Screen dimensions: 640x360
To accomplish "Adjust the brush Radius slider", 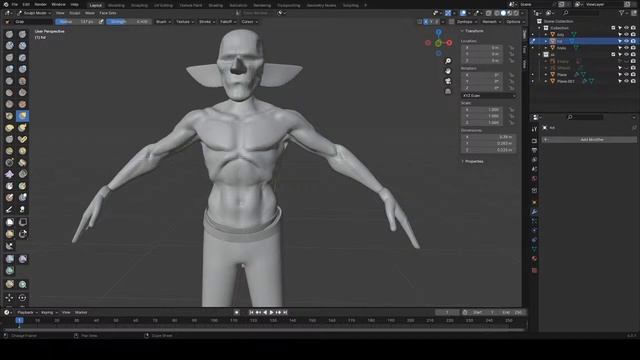I will [x=77, y=22].
